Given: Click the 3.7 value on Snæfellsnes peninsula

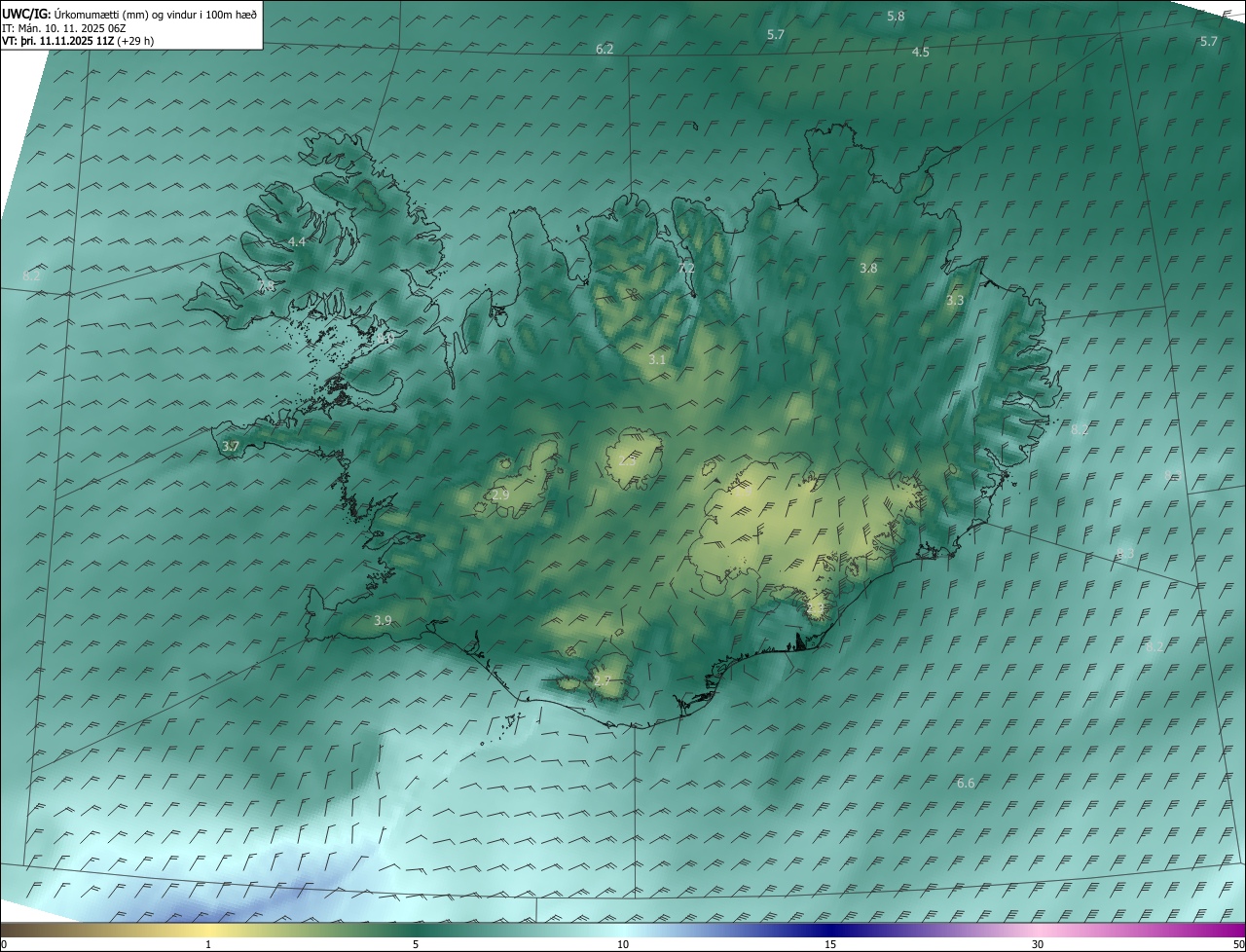Looking at the screenshot, I should (231, 446).
